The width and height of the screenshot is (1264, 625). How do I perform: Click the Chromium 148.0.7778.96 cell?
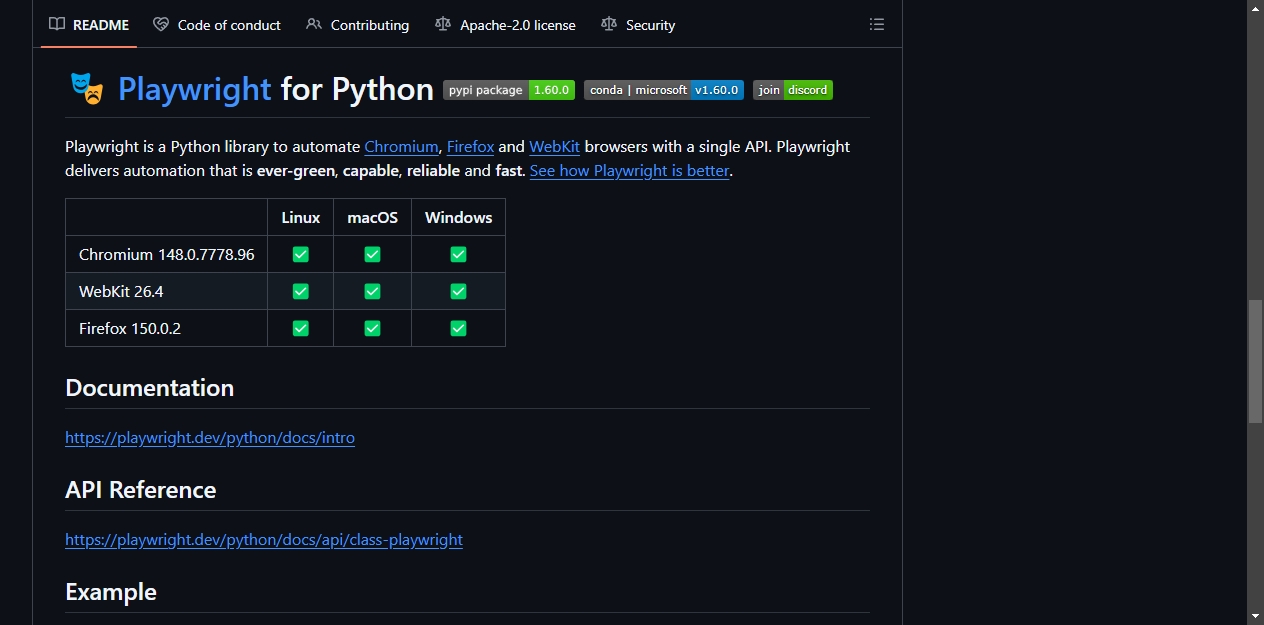(167, 254)
